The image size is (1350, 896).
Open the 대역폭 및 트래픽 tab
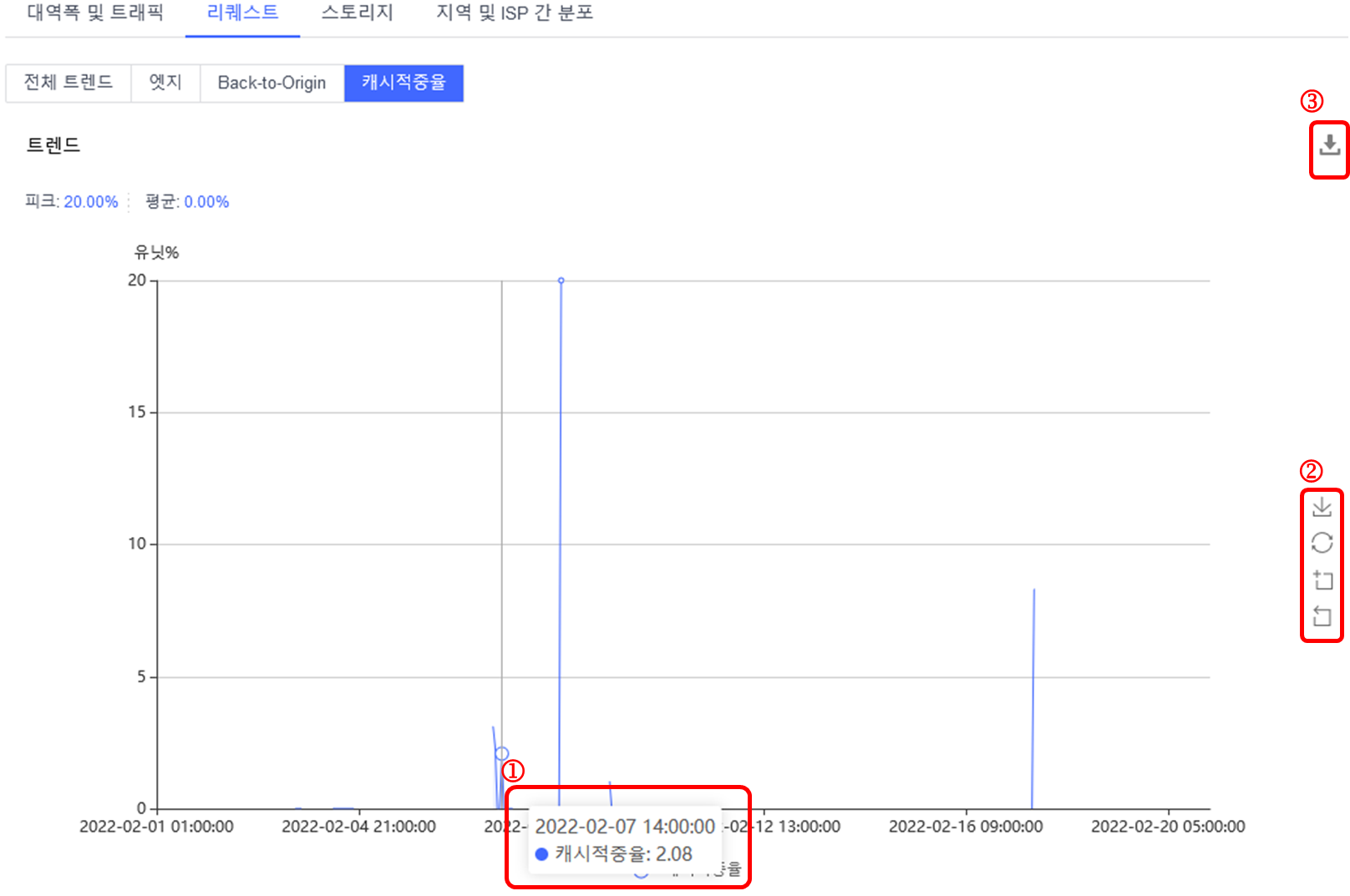(95, 13)
